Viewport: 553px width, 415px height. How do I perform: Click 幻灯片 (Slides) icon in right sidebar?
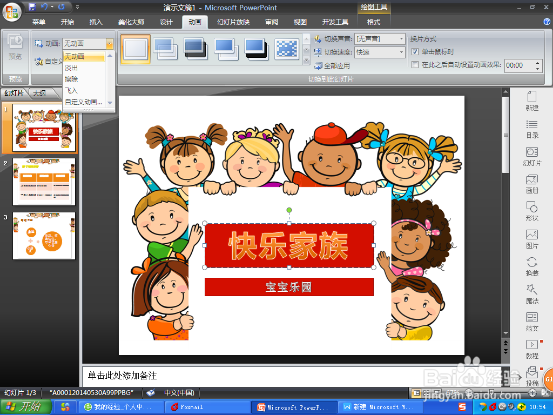coord(532,157)
